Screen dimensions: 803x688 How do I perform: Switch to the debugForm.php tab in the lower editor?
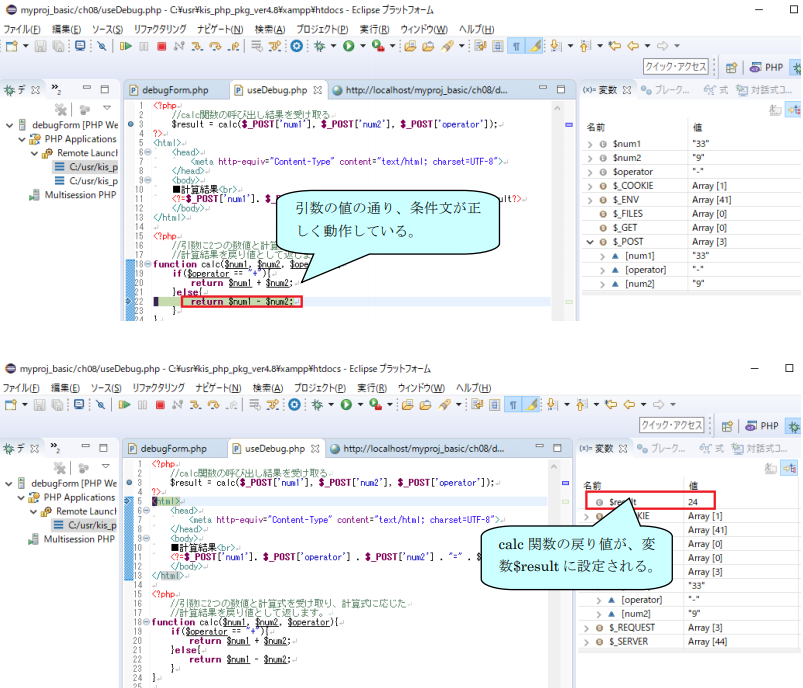tap(172, 449)
